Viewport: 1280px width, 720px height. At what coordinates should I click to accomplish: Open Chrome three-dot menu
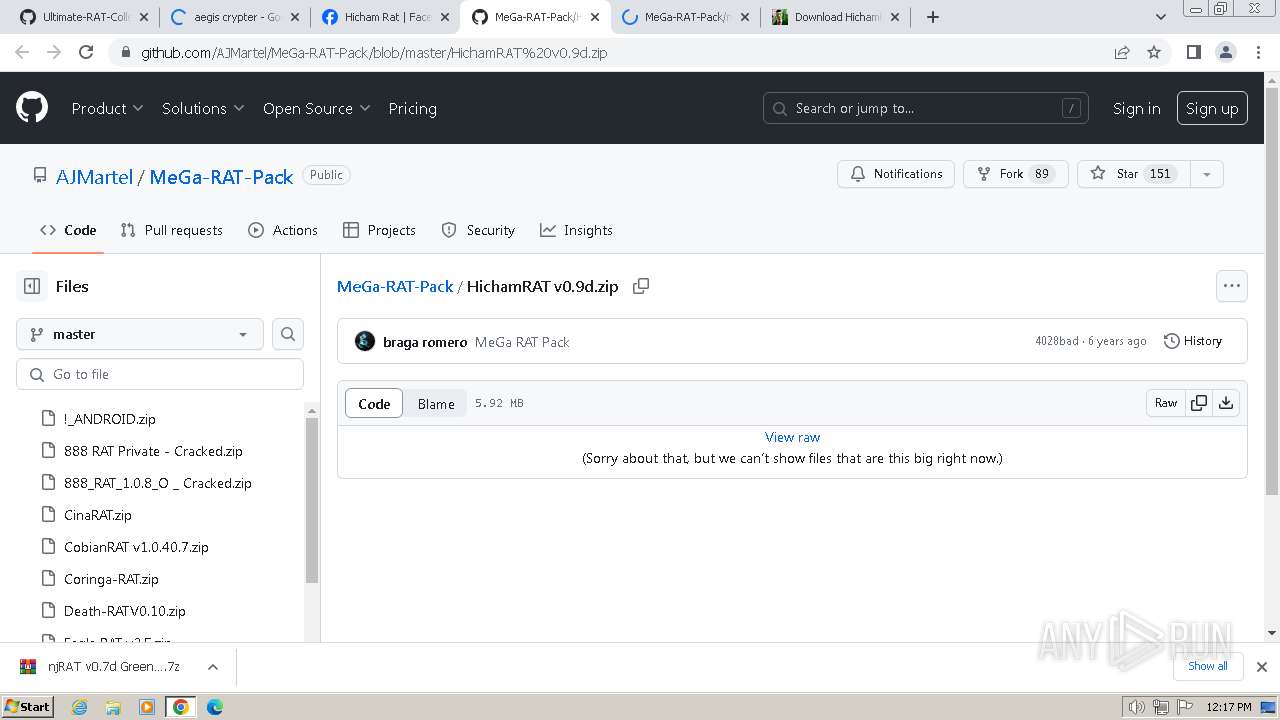[x=1258, y=52]
